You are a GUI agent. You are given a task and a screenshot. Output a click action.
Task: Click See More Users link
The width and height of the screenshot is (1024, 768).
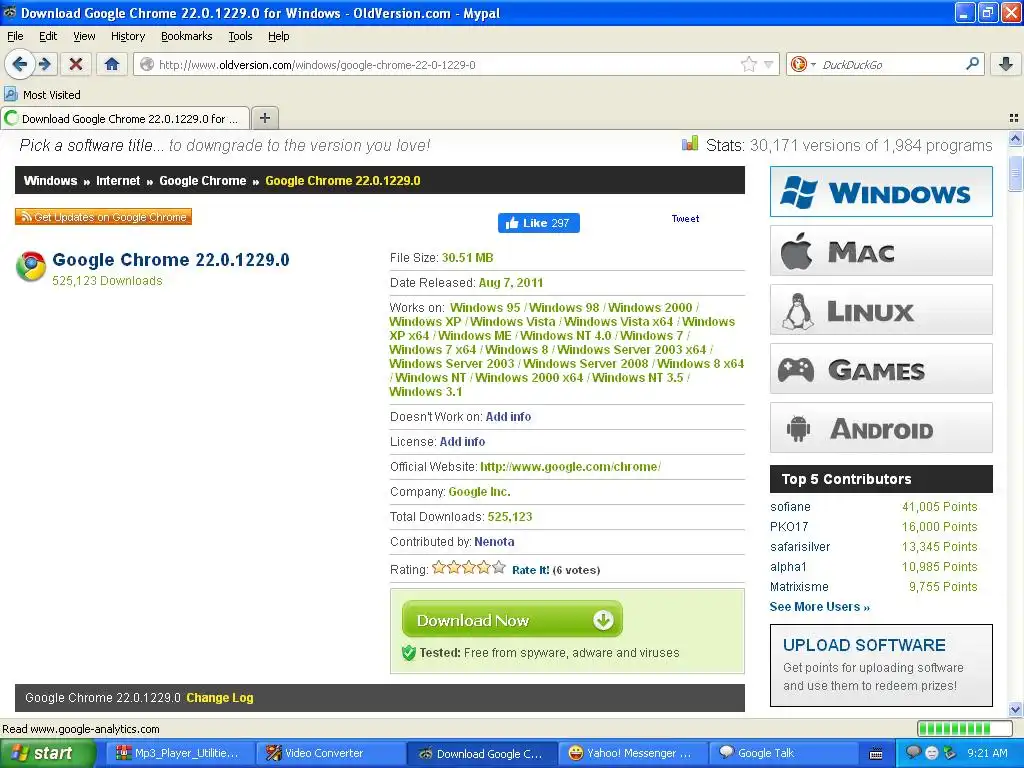coord(820,607)
